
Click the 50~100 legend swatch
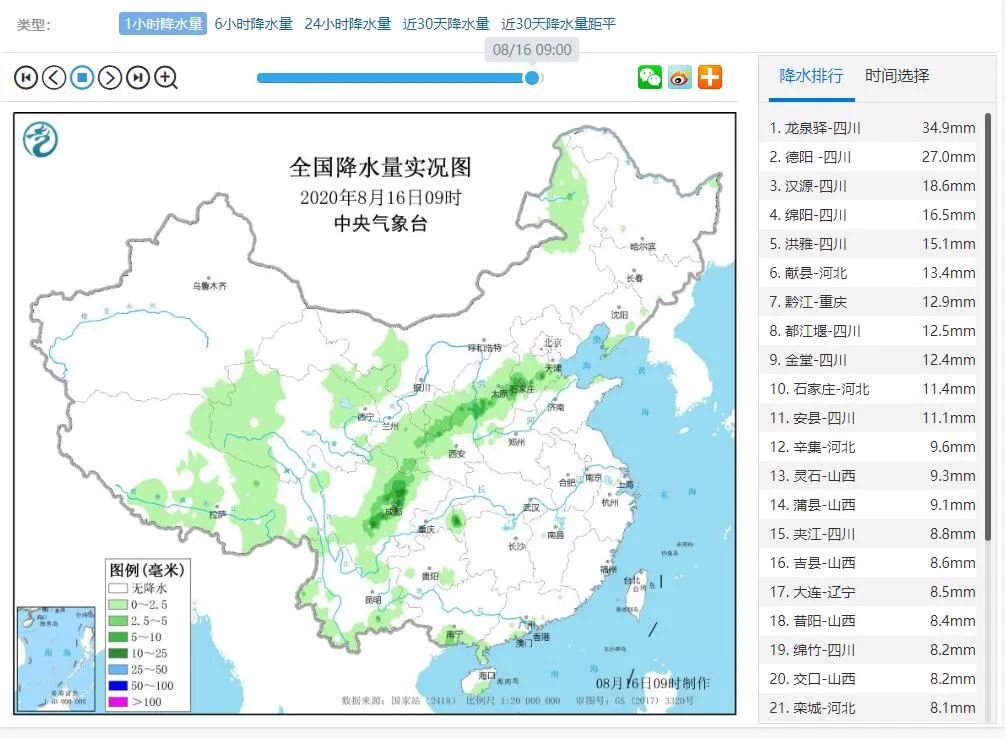tap(118, 686)
